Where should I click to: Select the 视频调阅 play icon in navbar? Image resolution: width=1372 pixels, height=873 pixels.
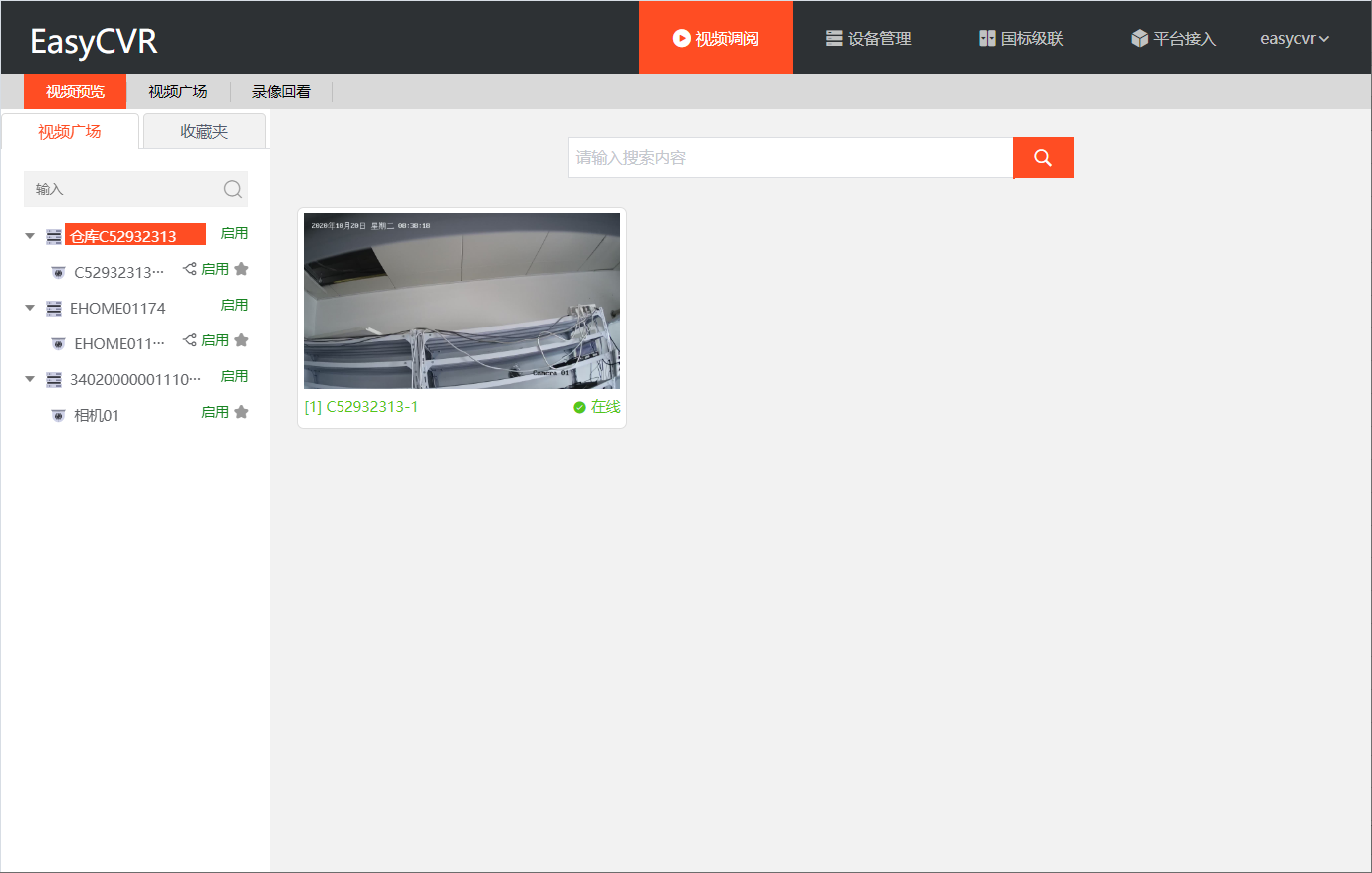tap(681, 38)
